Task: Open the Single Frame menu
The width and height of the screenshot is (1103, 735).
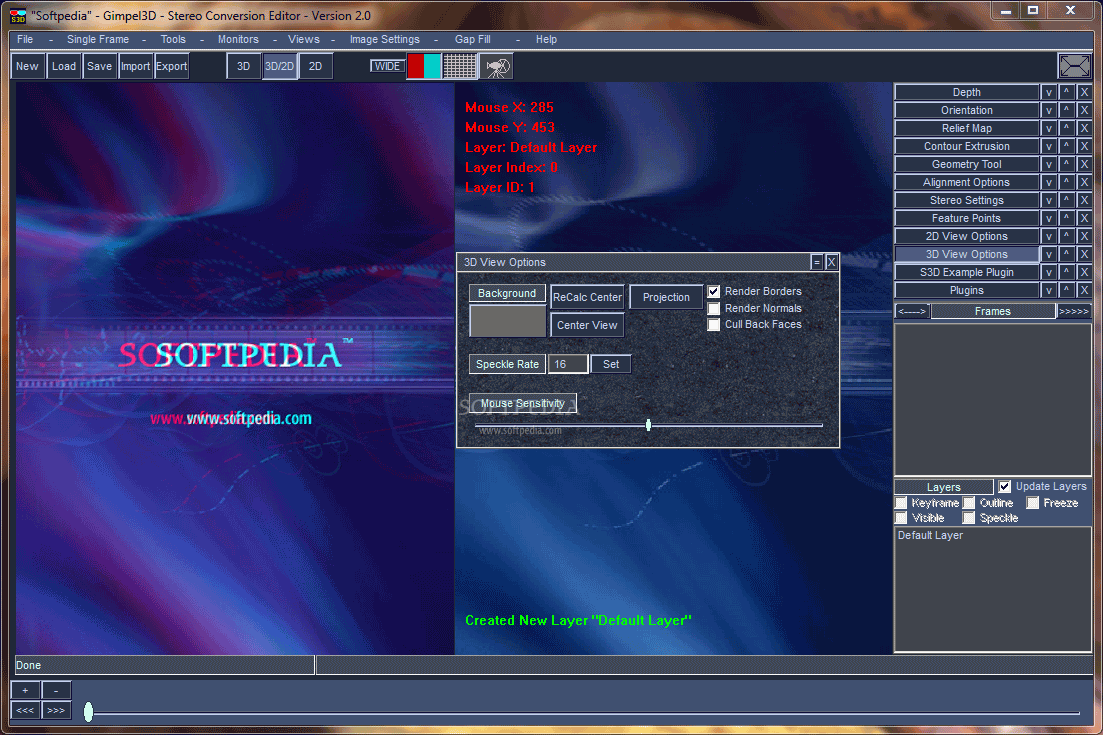Action: tap(98, 39)
